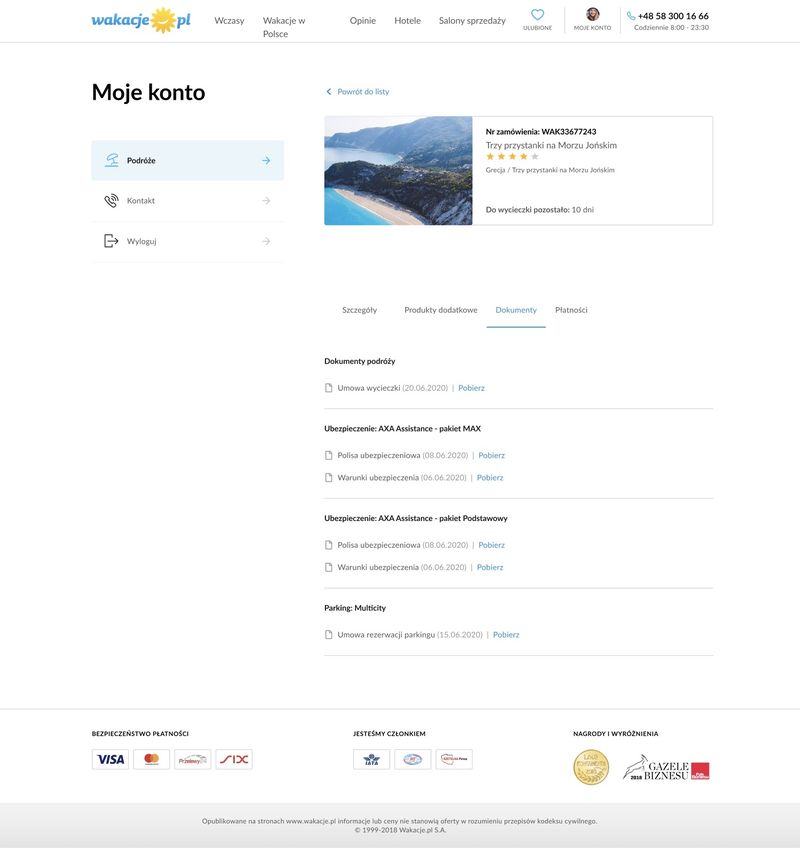Click arrow next to Kontakt

pyautogui.click(x=266, y=201)
